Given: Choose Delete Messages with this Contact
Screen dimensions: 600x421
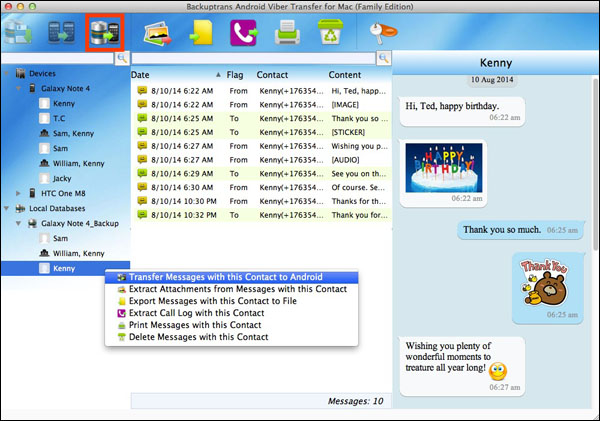Looking at the screenshot, I should [x=232, y=337].
